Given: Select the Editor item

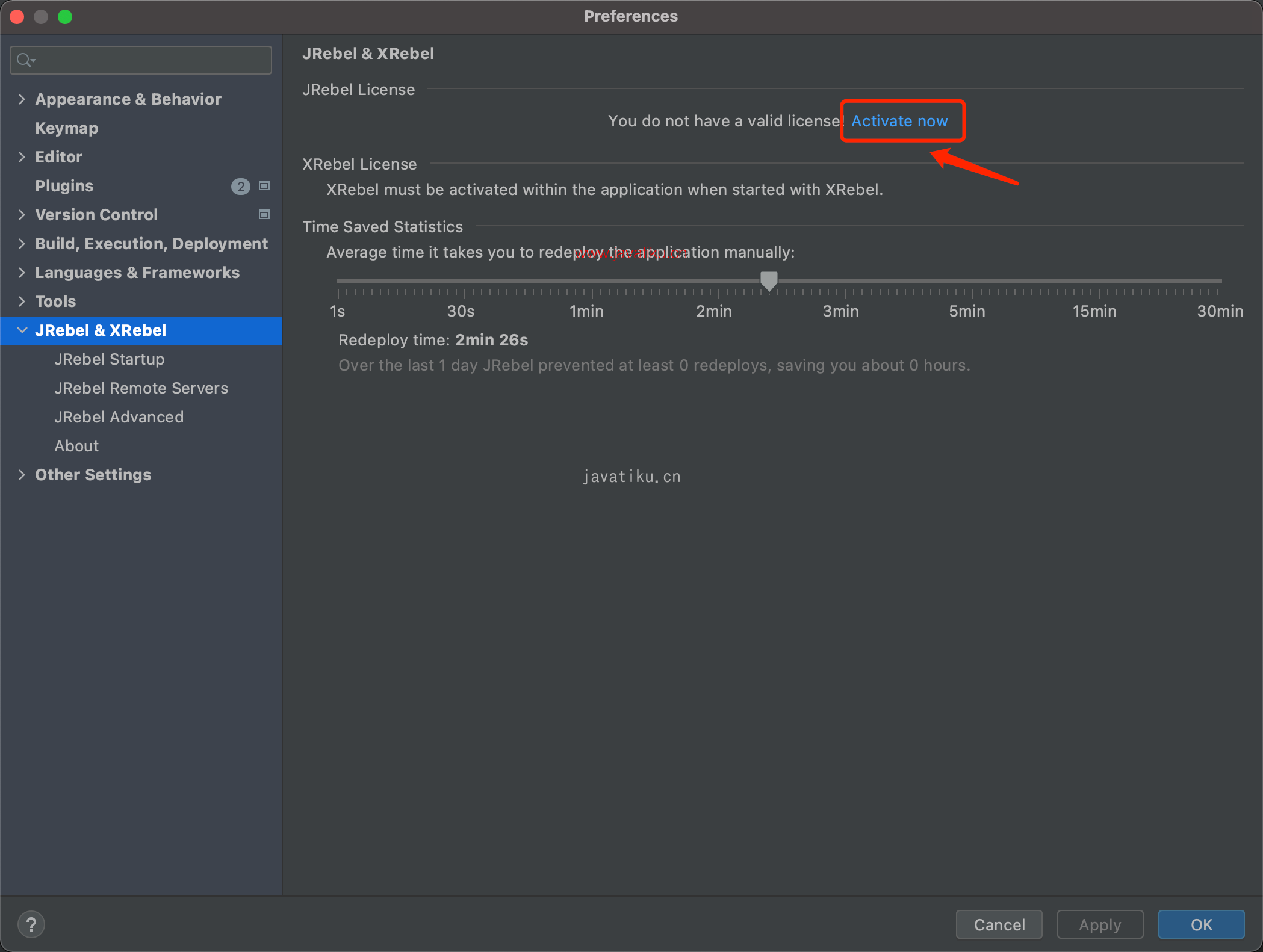Looking at the screenshot, I should point(59,157).
